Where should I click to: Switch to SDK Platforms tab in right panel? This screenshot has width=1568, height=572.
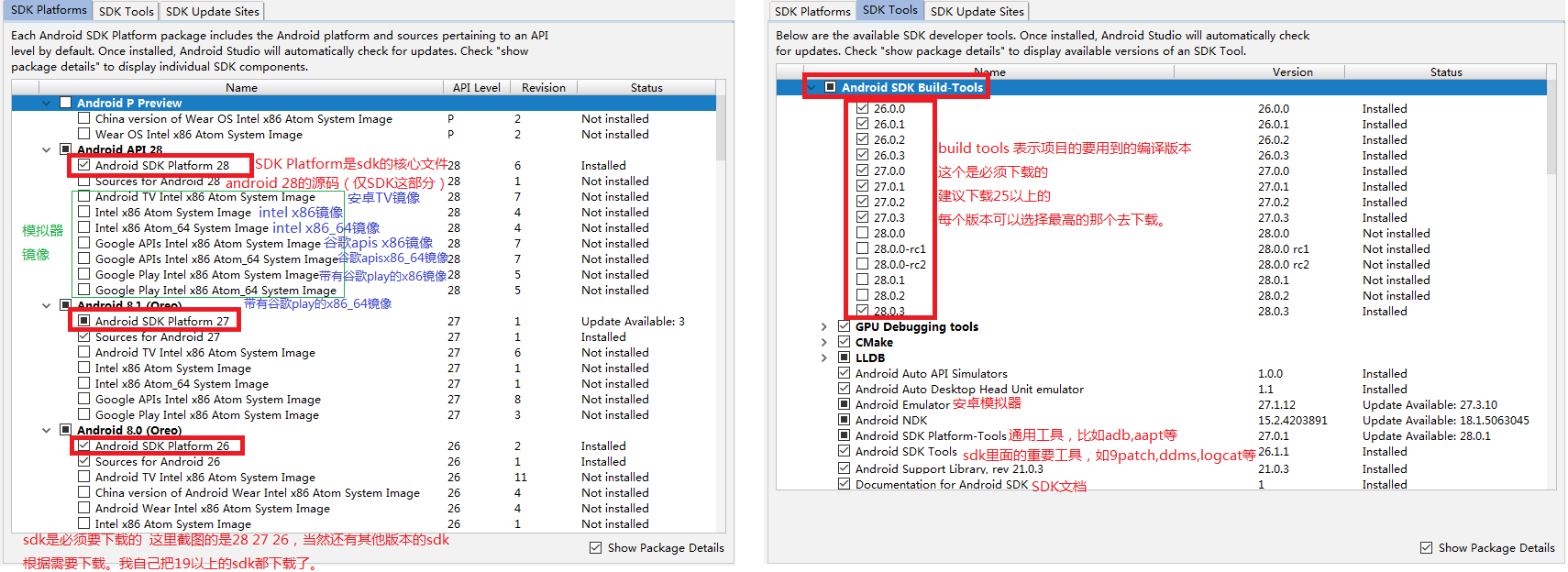812,11
